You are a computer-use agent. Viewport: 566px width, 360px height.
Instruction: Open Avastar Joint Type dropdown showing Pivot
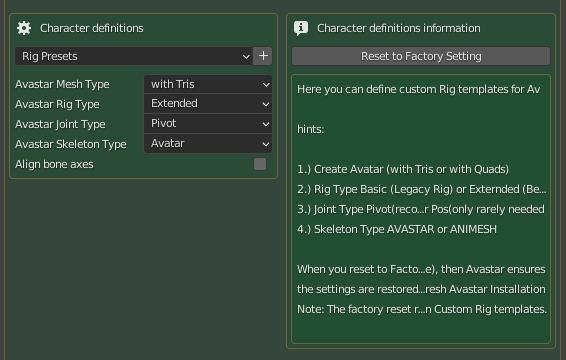208,123
